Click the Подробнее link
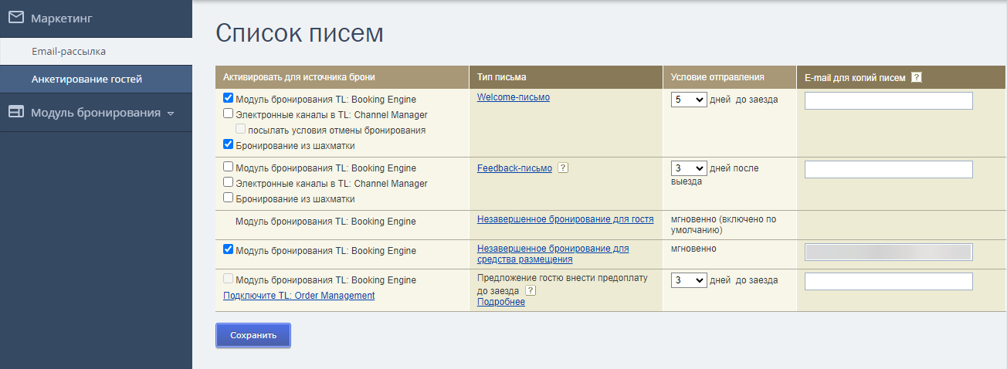The height and width of the screenshot is (369, 1007). [501, 302]
